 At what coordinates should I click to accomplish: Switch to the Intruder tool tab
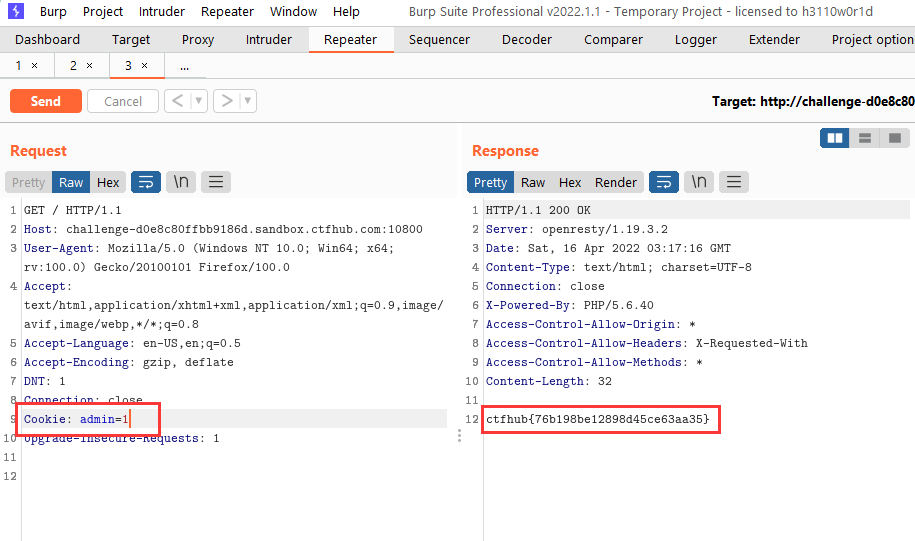268,40
